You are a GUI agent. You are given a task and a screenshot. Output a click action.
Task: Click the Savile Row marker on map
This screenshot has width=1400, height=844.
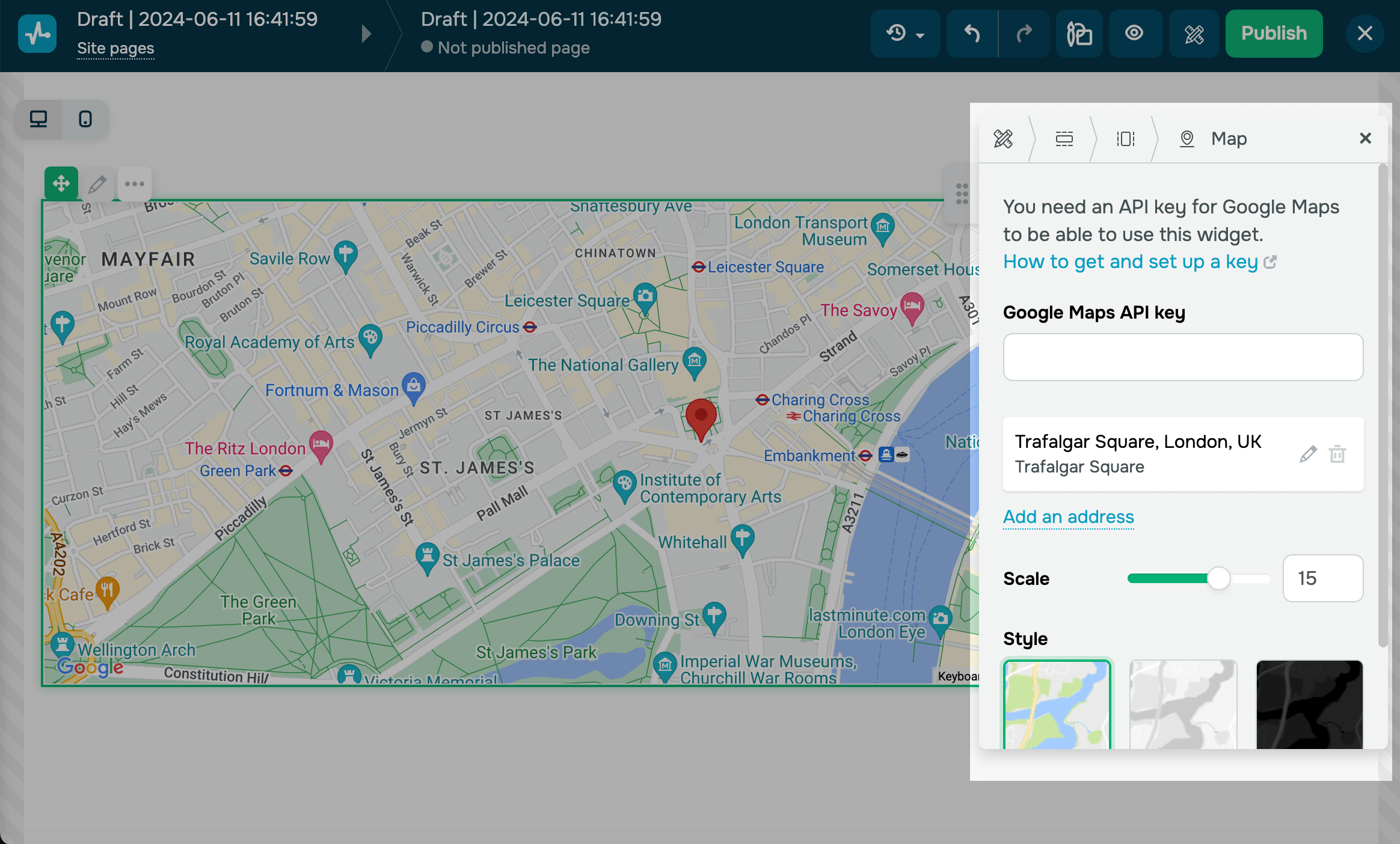(345, 257)
